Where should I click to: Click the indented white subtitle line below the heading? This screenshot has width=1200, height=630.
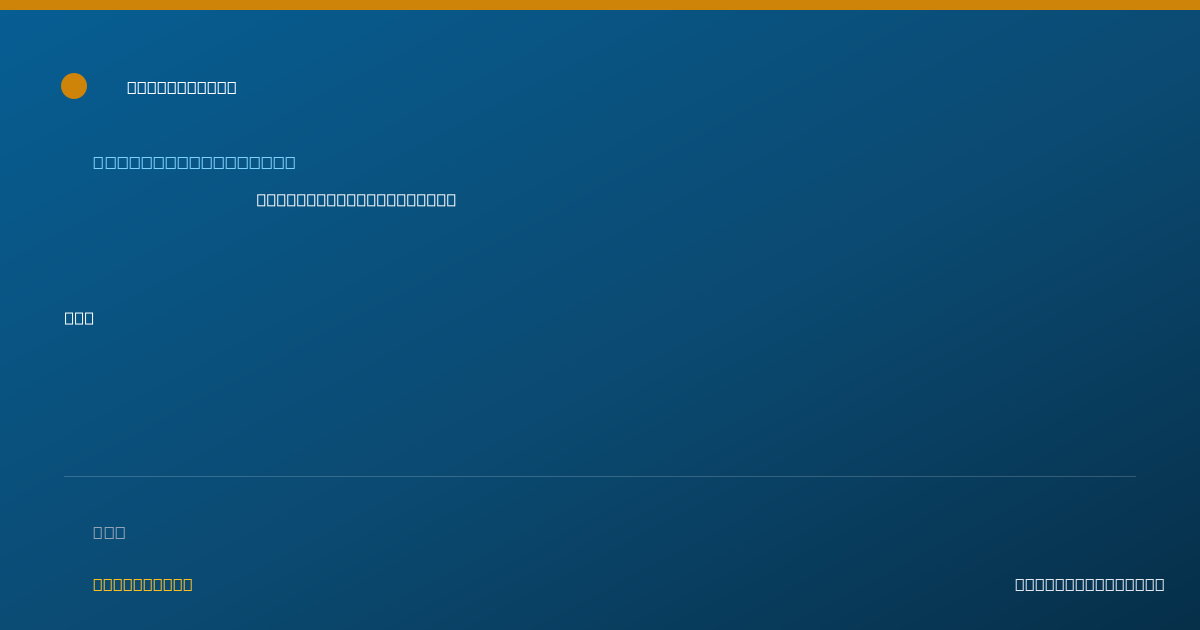tap(356, 199)
